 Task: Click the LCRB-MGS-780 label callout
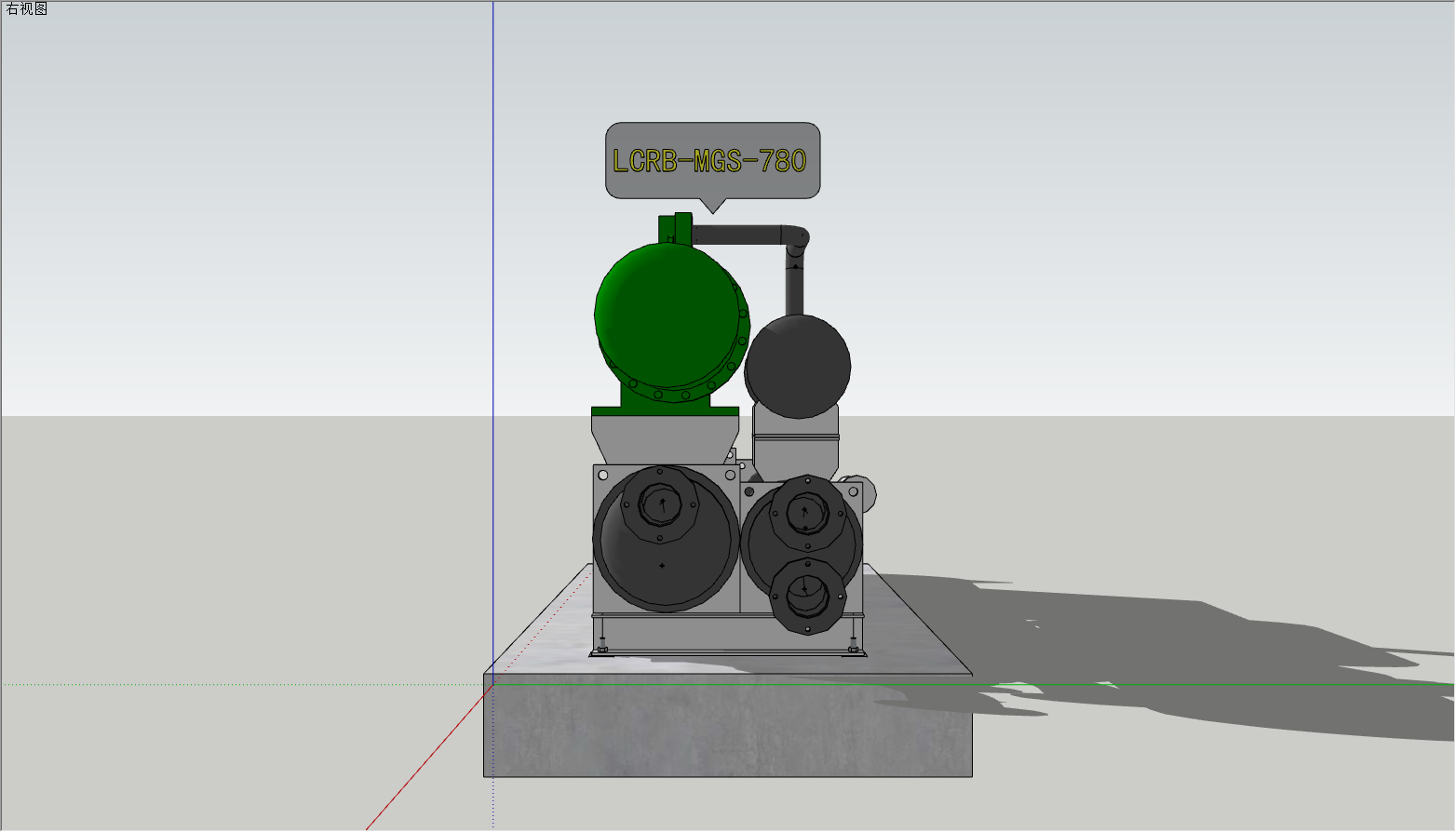click(x=712, y=161)
